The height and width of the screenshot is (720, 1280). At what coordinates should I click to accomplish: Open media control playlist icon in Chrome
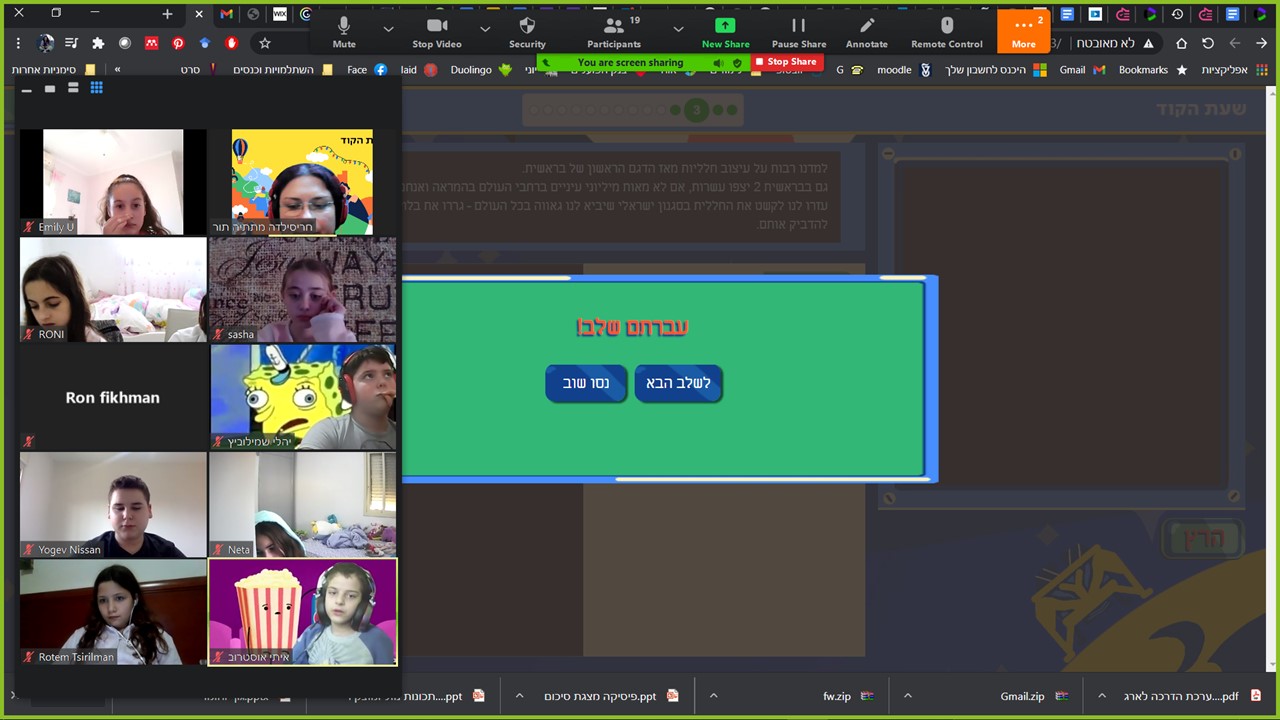click(x=72, y=43)
